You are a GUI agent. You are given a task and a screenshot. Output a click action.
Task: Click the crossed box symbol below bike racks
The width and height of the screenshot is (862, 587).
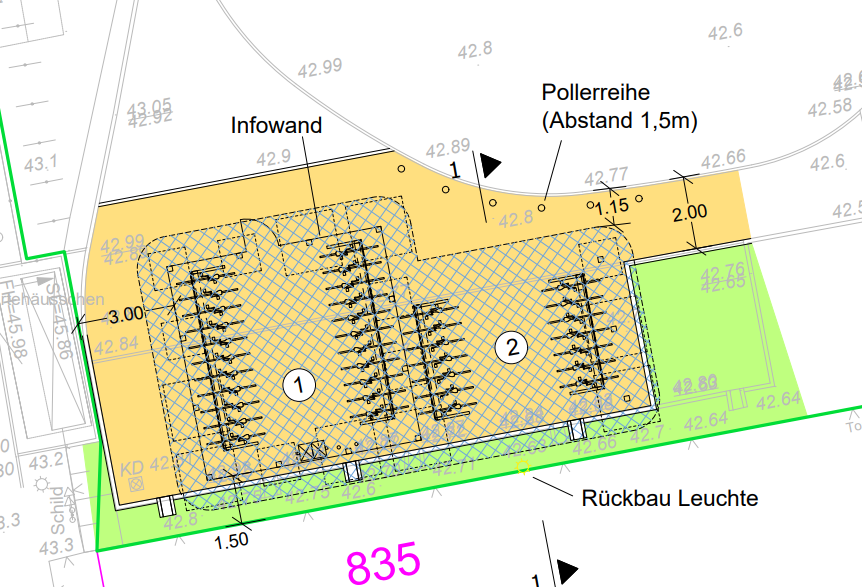[312, 451]
